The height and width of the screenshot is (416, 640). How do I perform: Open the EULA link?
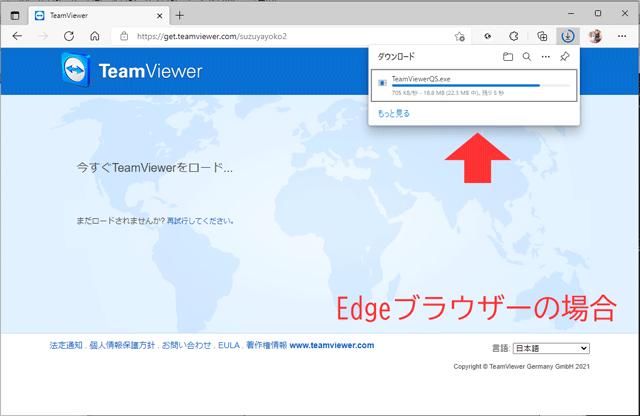tap(229, 345)
